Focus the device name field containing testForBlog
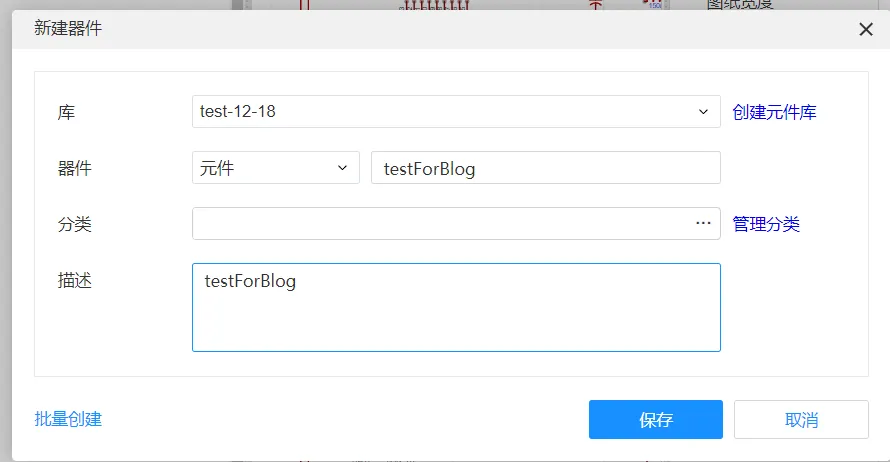 point(546,167)
